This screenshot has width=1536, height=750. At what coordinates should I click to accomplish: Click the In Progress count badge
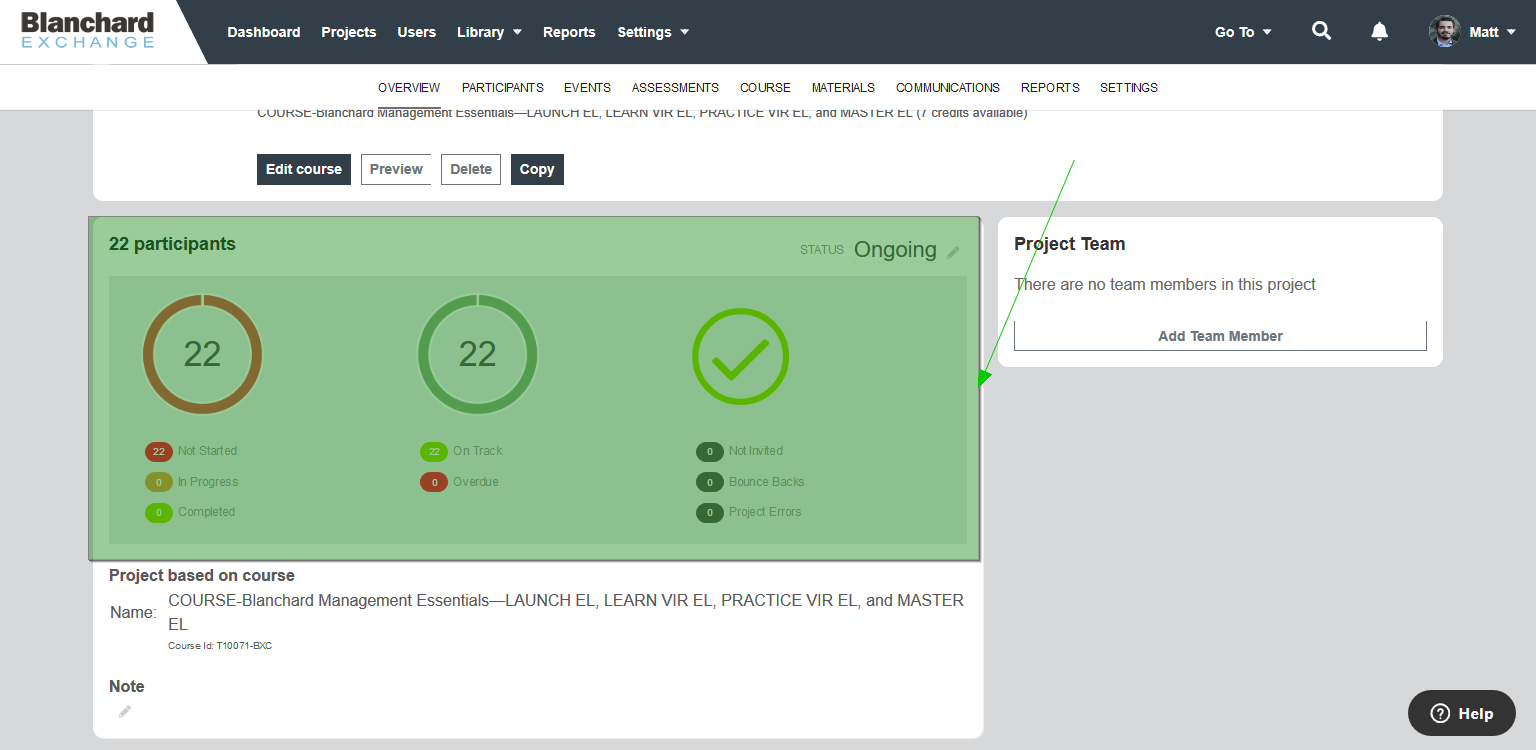pos(159,482)
